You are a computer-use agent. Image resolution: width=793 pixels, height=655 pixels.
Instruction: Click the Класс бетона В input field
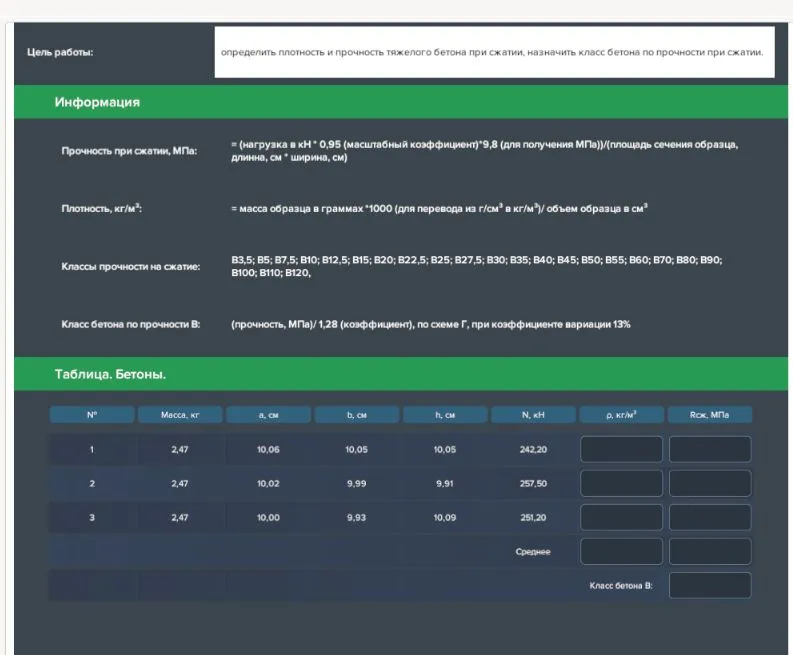click(710, 585)
